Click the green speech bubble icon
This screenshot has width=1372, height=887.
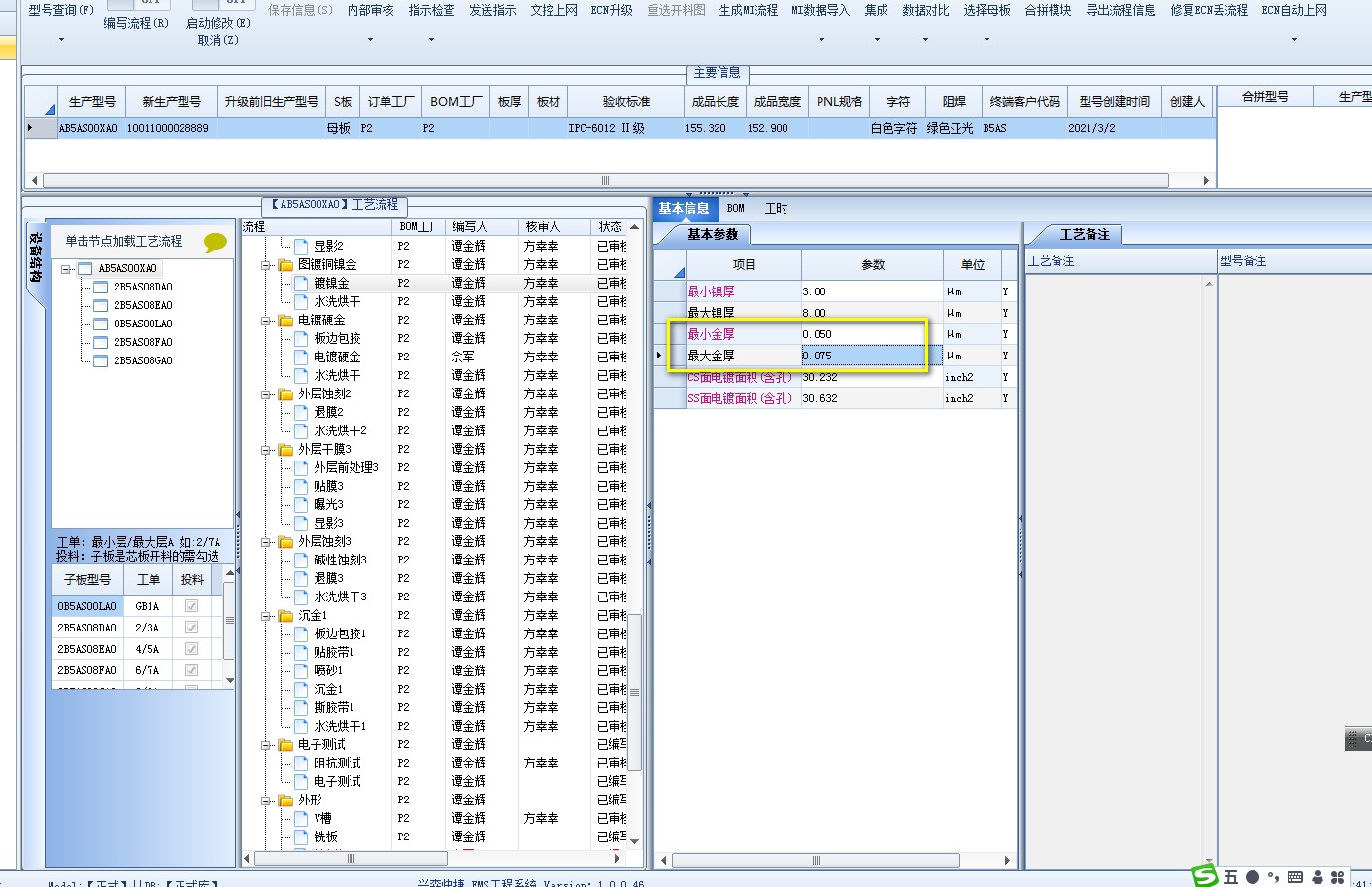(215, 242)
